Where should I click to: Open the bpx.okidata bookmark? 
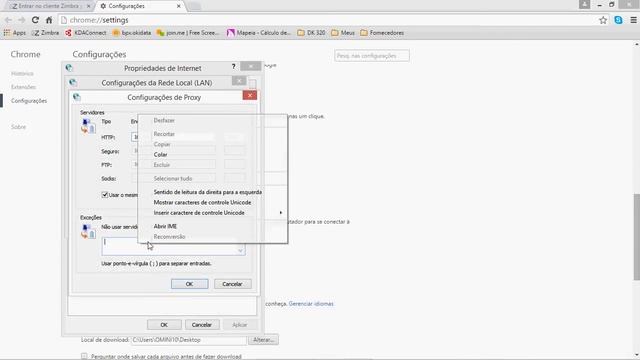pos(132,33)
